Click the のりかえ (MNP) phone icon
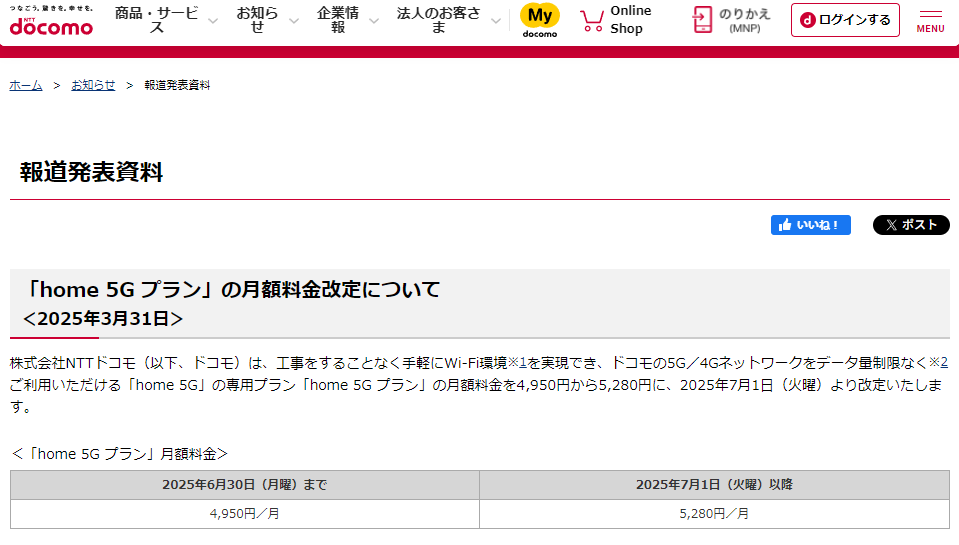959x545 pixels. pyautogui.click(x=702, y=20)
